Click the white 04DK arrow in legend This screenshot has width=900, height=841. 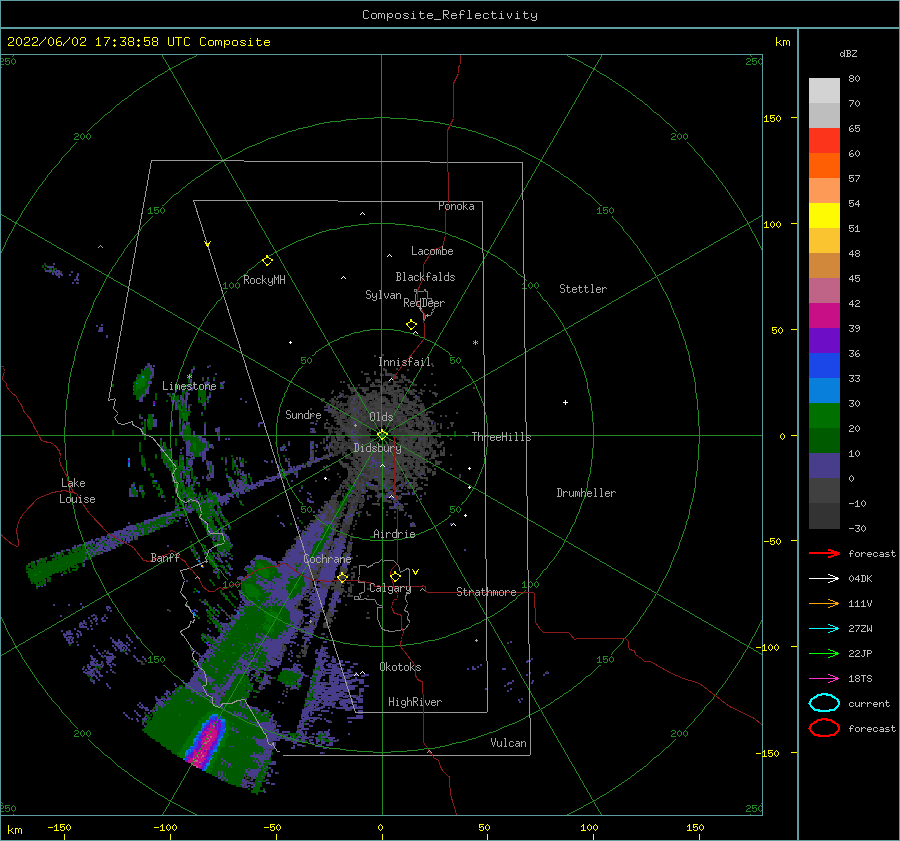824,579
